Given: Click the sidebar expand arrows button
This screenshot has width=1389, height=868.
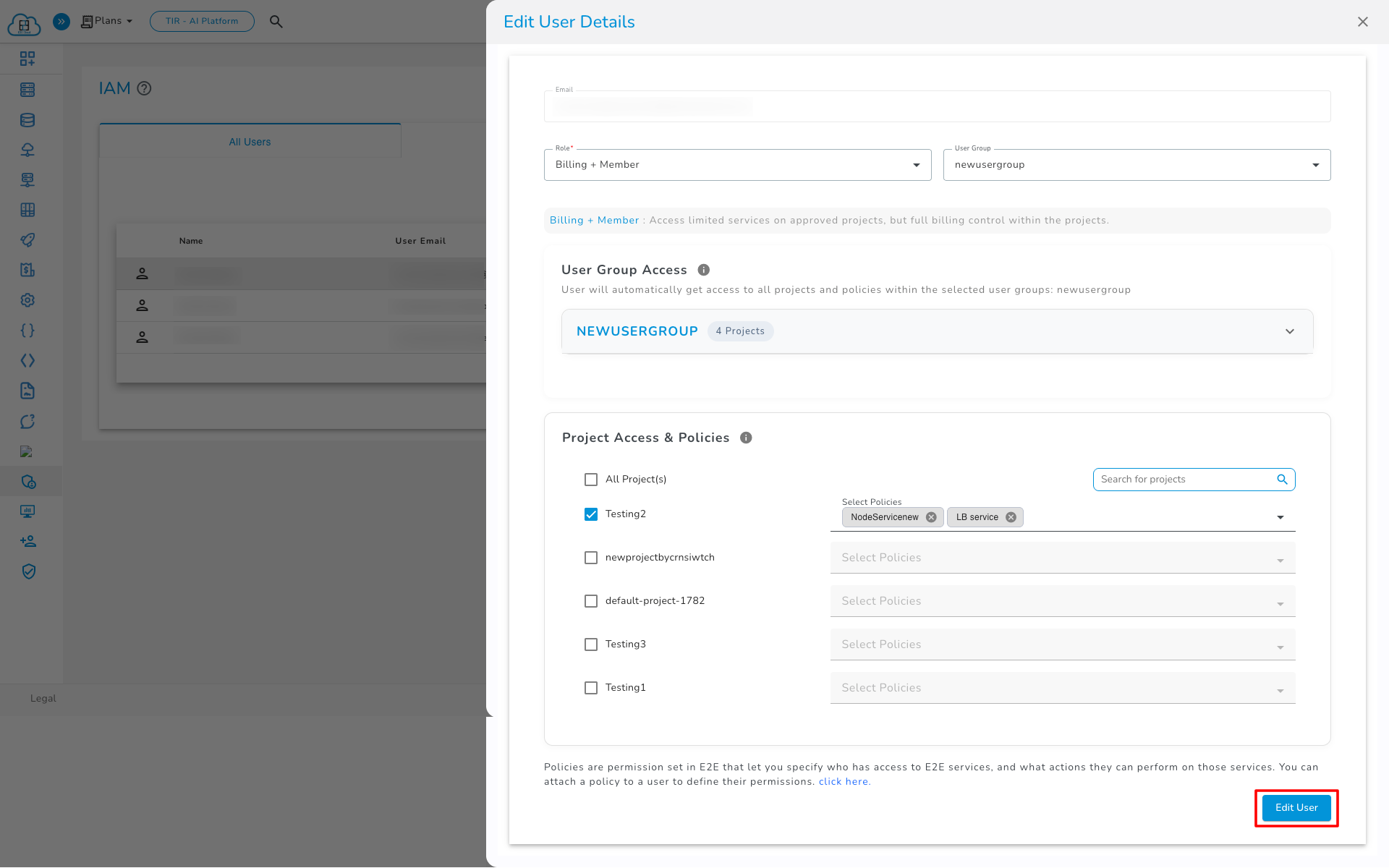Looking at the screenshot, I should [x=61, y=22].
